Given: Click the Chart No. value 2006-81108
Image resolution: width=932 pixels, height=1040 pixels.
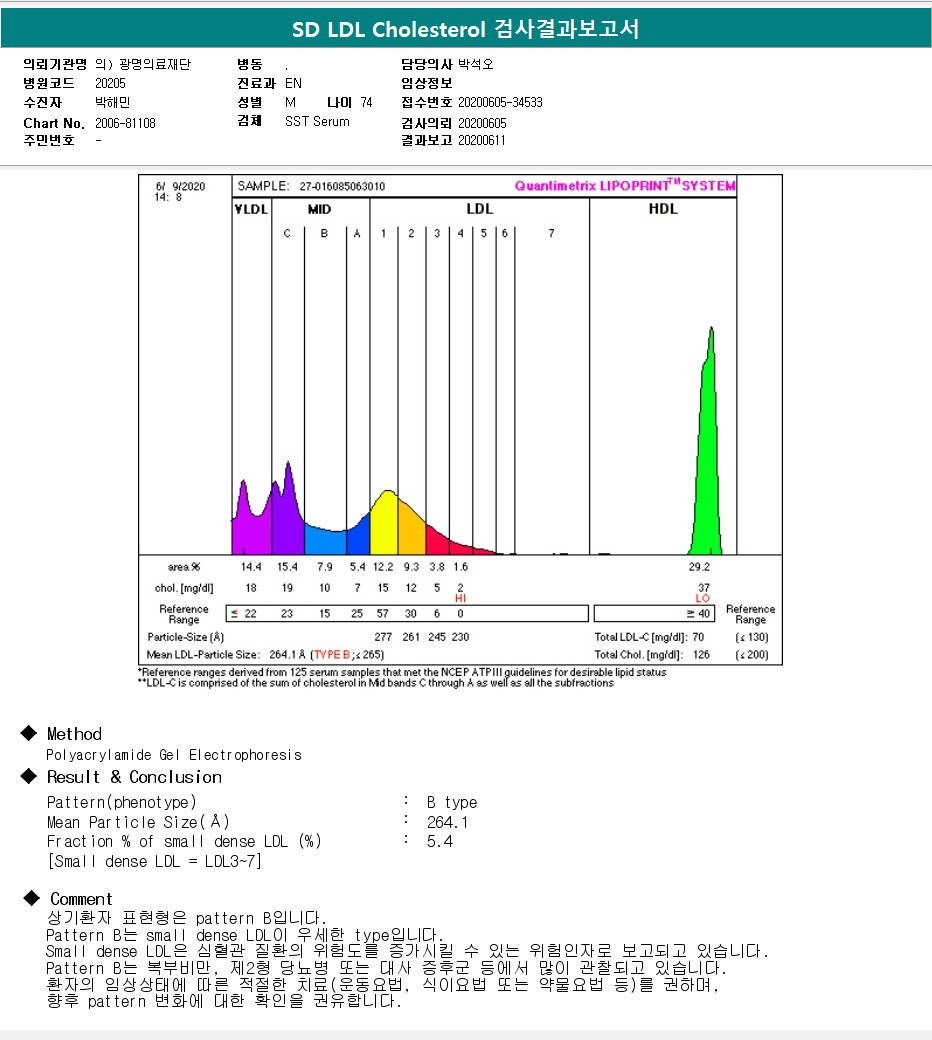Looking at the screenshot, I should coord(125,123).
